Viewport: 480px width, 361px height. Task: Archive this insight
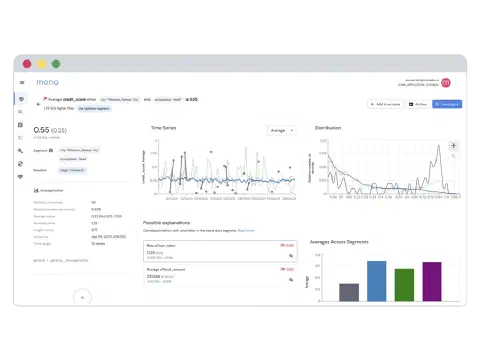pos(418,104)
